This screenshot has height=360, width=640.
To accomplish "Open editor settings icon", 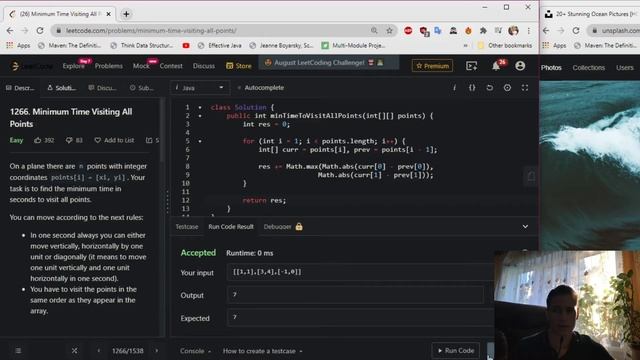I will click(x=507, y=88).
